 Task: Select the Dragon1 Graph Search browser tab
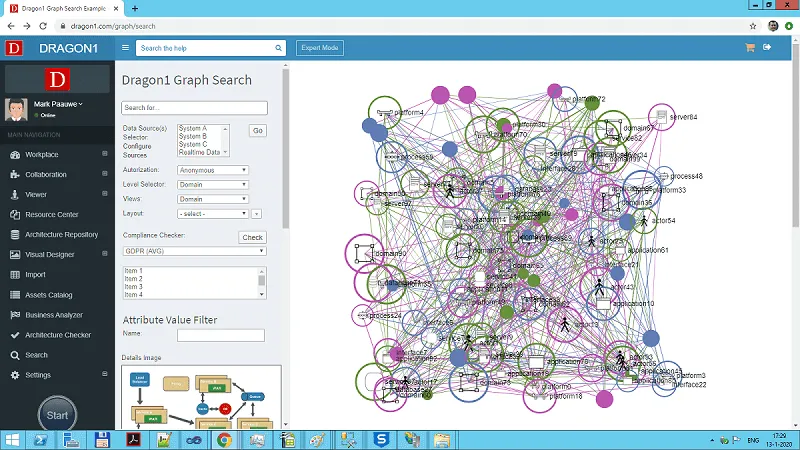(64, 9)
